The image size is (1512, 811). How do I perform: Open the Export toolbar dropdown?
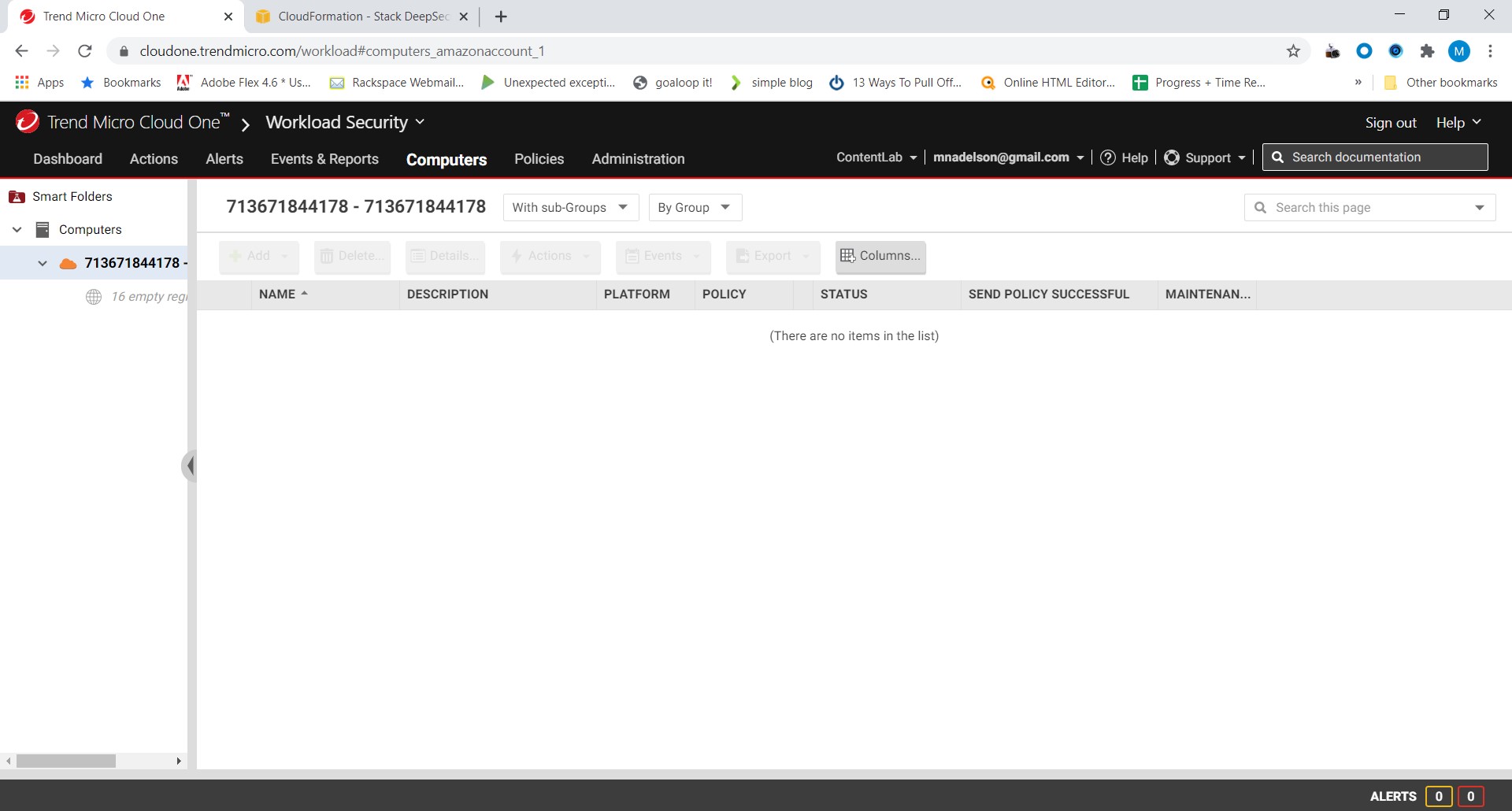(773, 256)
